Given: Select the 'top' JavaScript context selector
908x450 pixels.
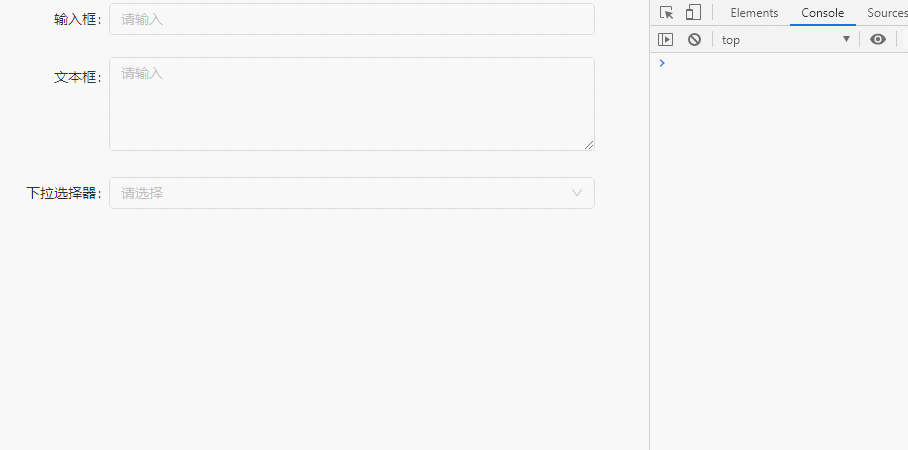Looking at the screenshot, I should (786, 39).
